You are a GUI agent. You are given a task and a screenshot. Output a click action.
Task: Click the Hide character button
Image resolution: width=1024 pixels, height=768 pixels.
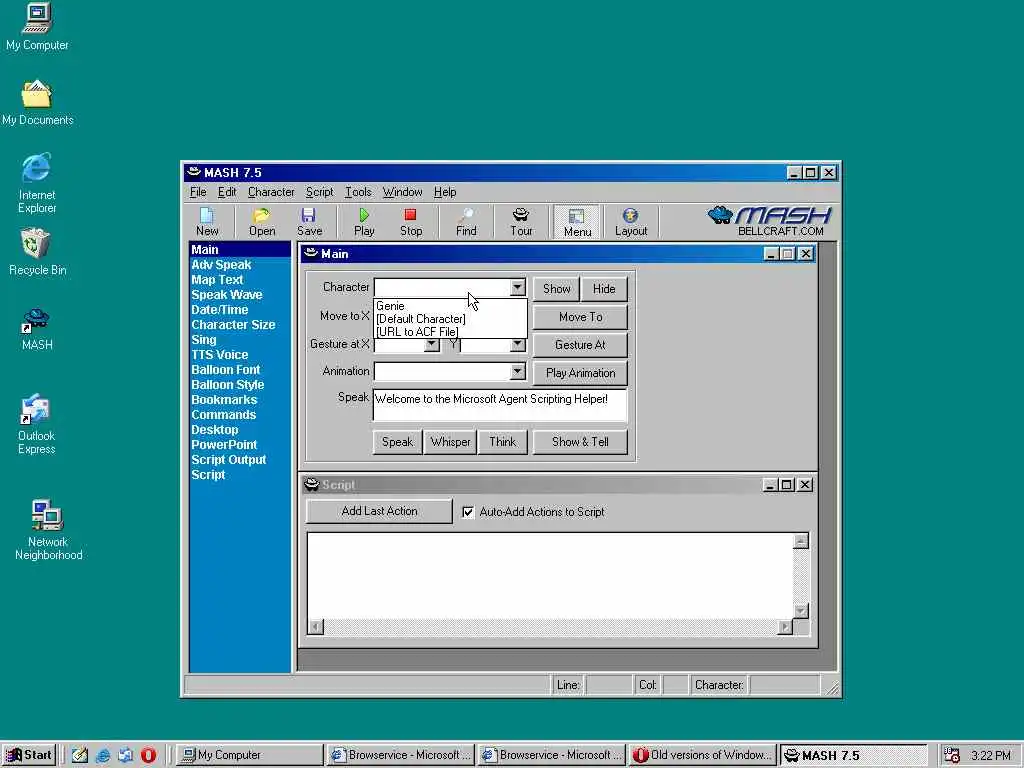click(604, 289)
